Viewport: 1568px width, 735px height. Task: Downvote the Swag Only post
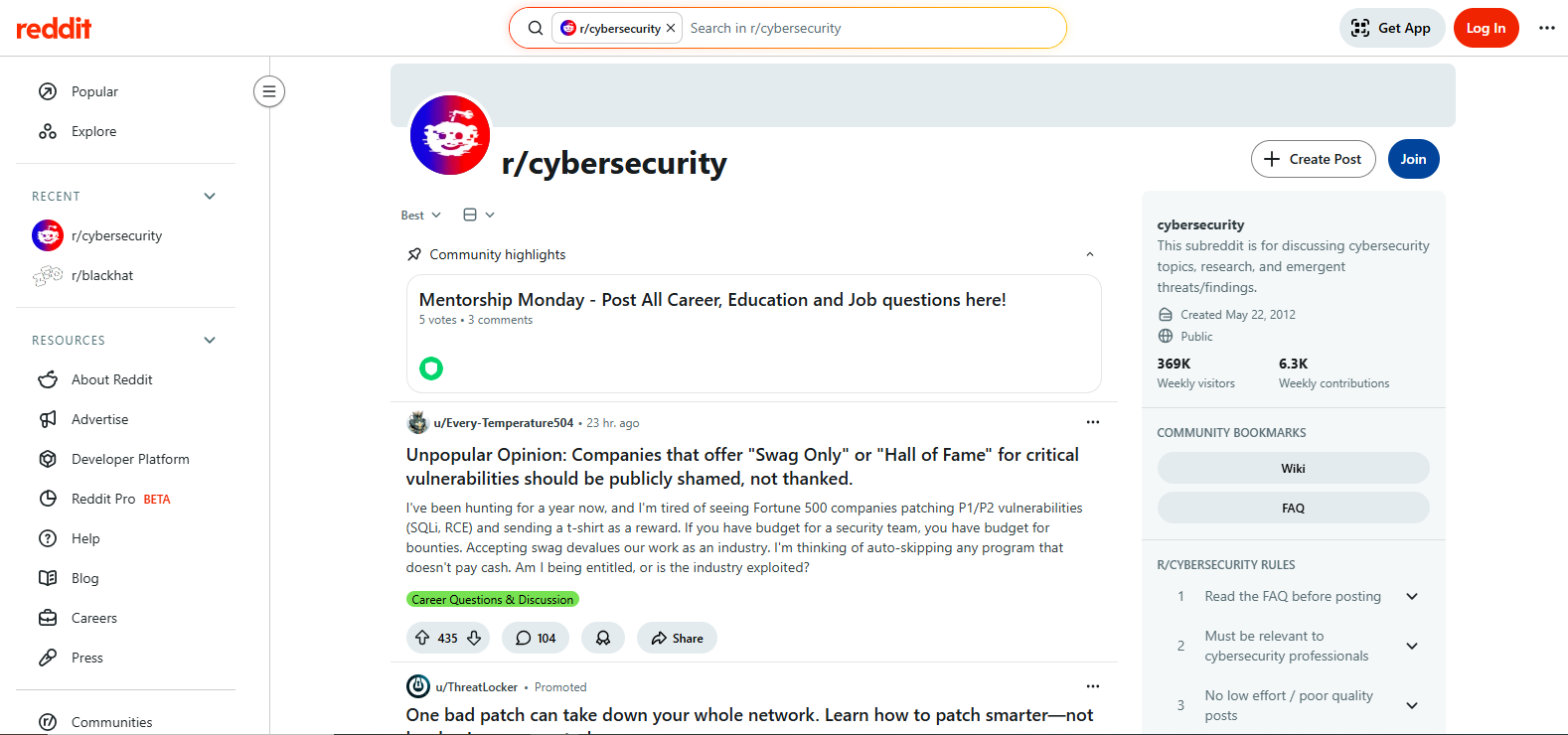point(474,638)
